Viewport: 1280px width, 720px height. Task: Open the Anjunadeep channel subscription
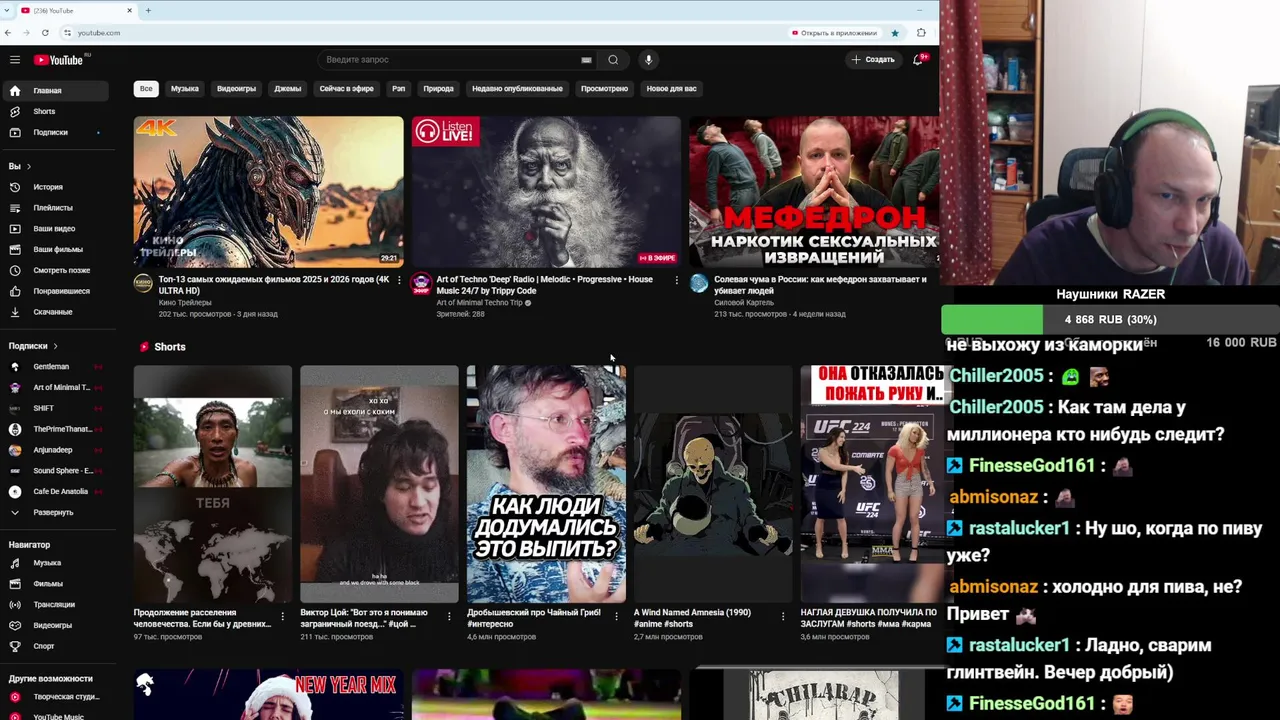(x=54, y=450)
